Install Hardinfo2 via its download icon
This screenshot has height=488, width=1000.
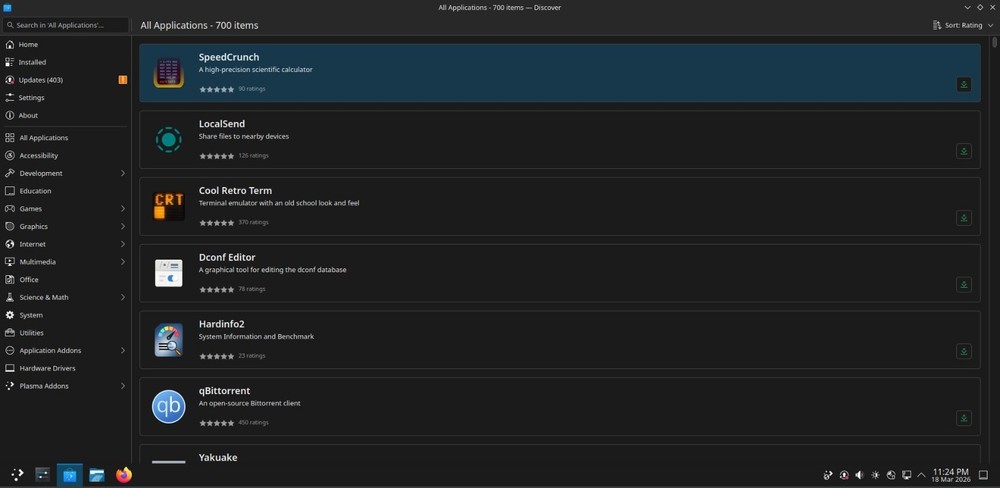pos(964,351)
